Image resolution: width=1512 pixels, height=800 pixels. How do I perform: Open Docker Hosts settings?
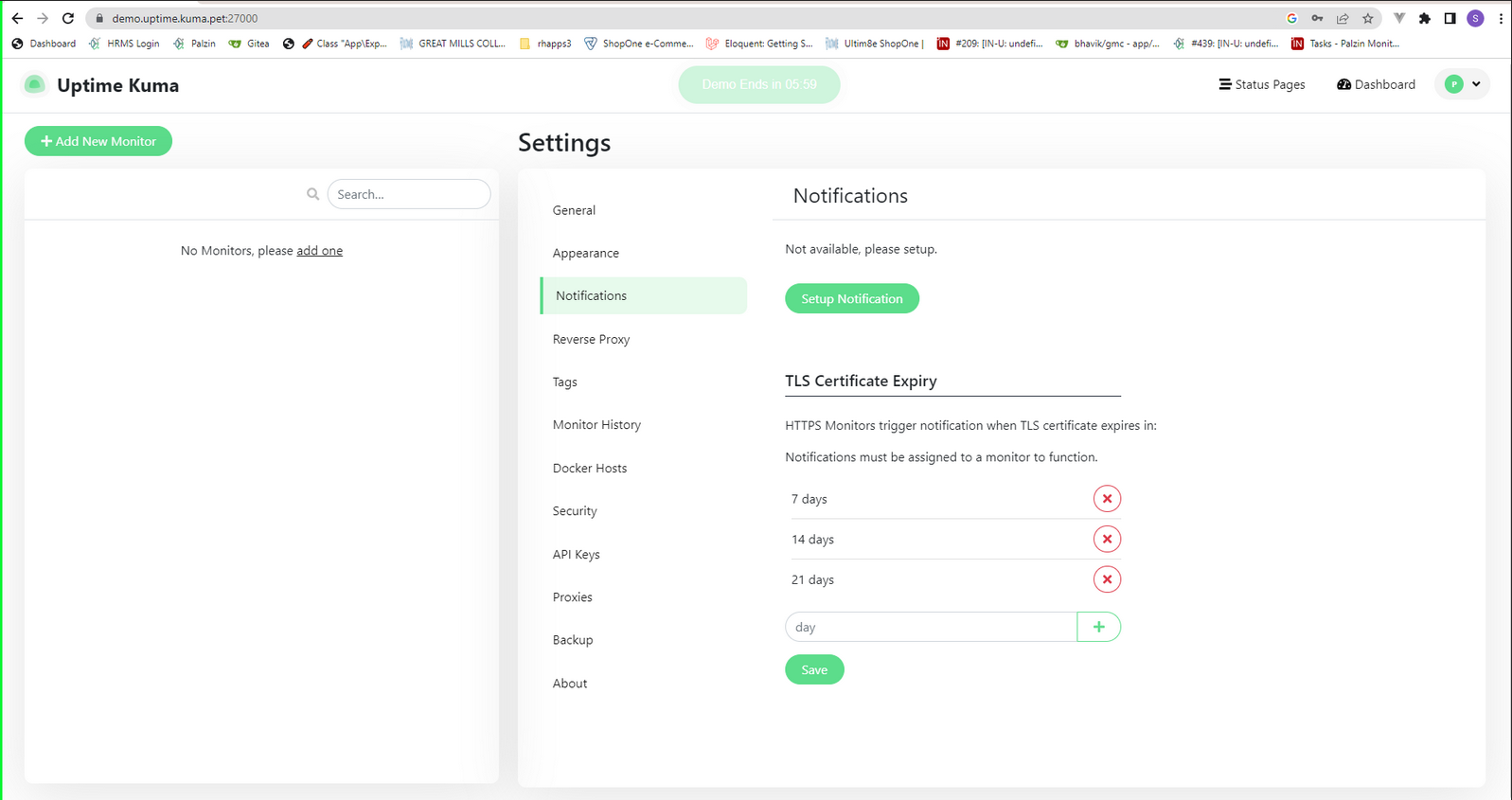(644, 468)
